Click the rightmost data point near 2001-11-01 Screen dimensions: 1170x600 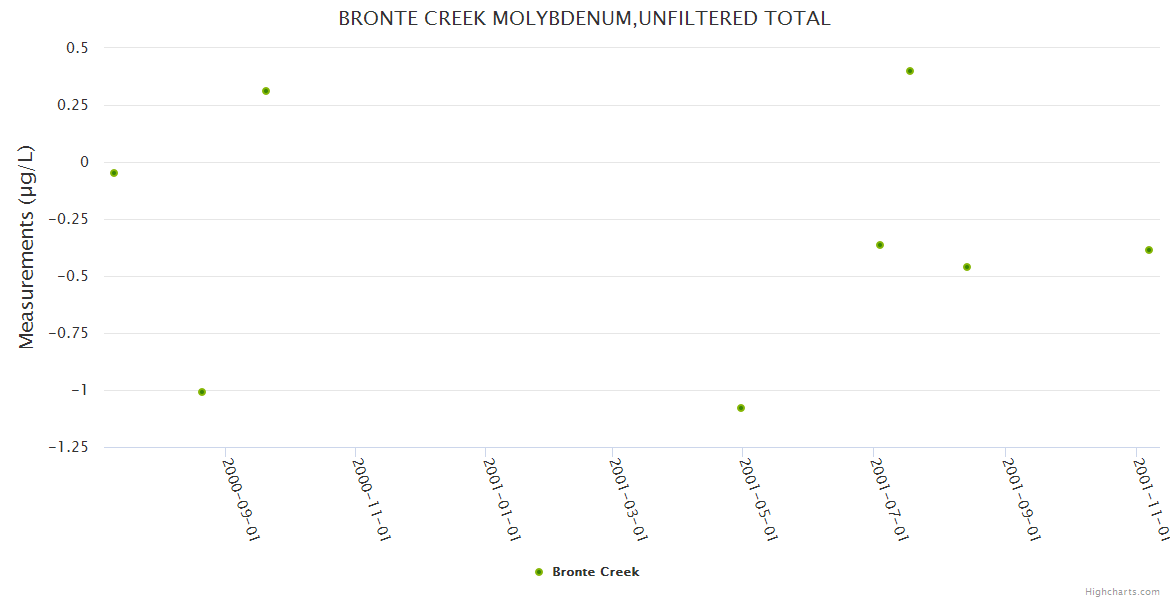click(x=1149, y=250)
